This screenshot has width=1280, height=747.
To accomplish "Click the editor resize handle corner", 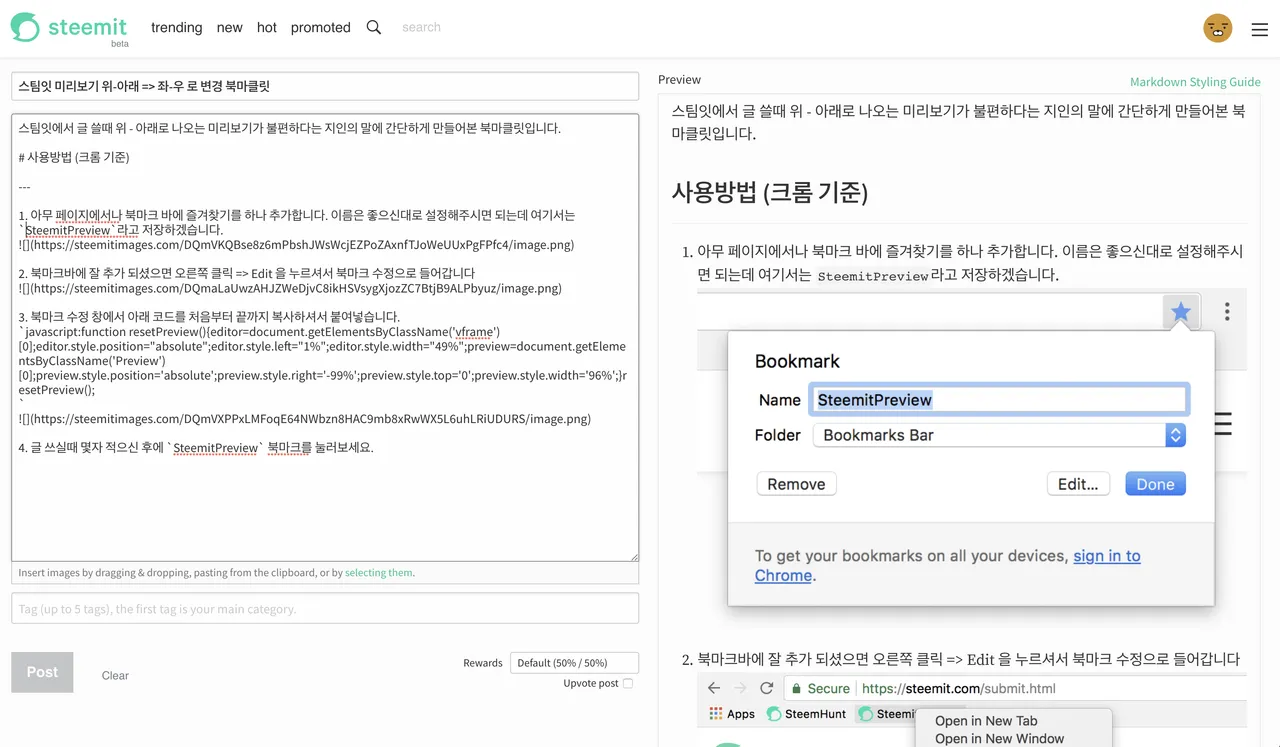I will [634, 556].
